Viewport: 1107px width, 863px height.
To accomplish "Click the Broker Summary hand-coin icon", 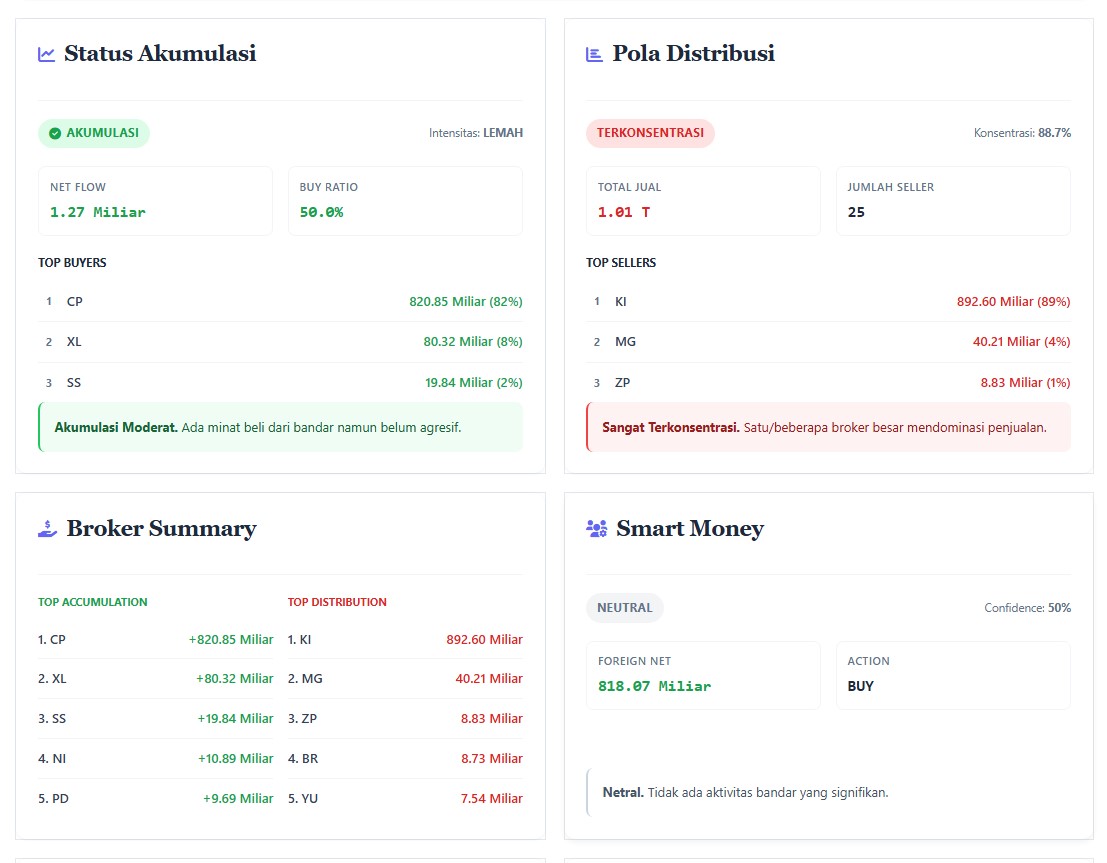I will (x=48, y=529).
